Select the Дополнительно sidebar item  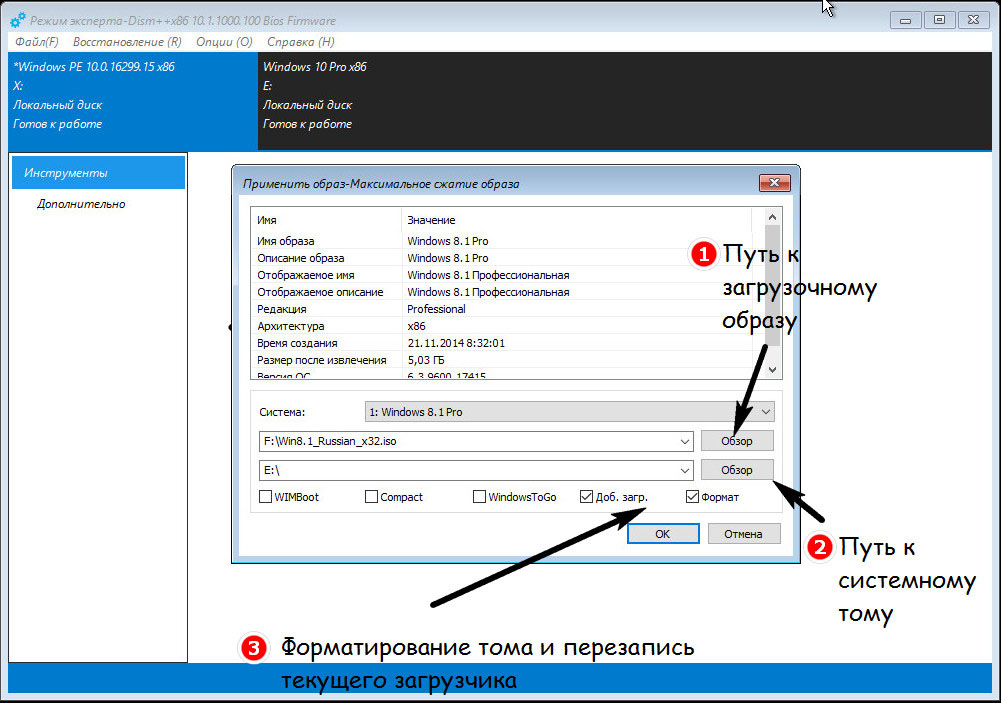[81, 204]
